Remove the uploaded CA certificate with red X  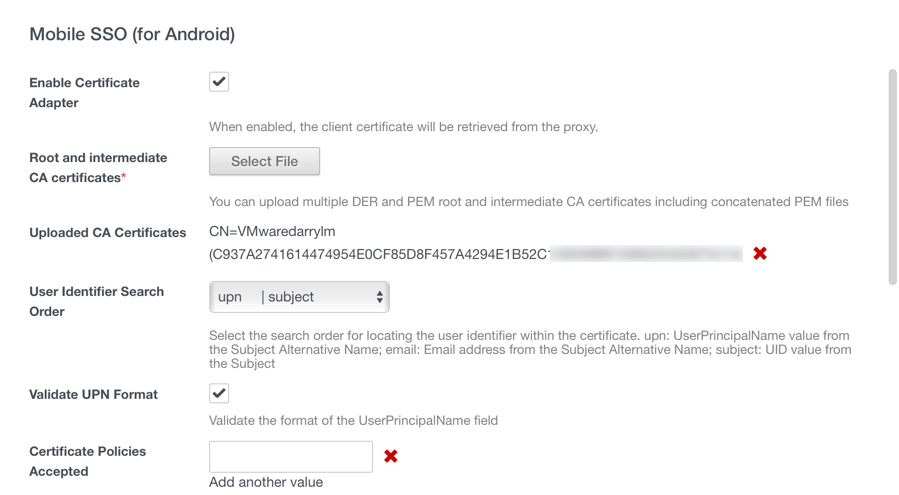(760, 253)
